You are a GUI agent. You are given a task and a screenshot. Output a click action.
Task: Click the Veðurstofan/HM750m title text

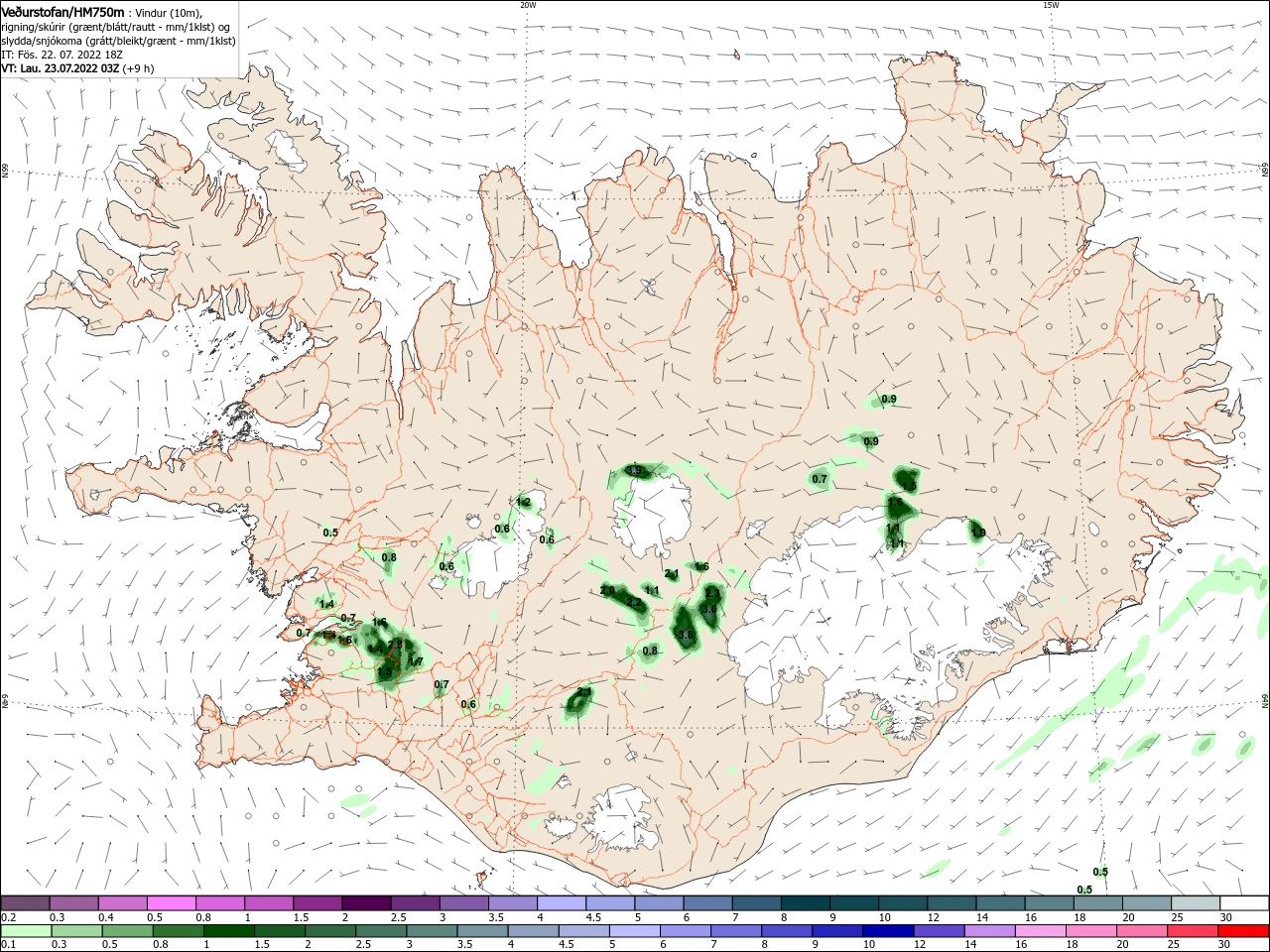pyautogui.click(x=63, y=11)
